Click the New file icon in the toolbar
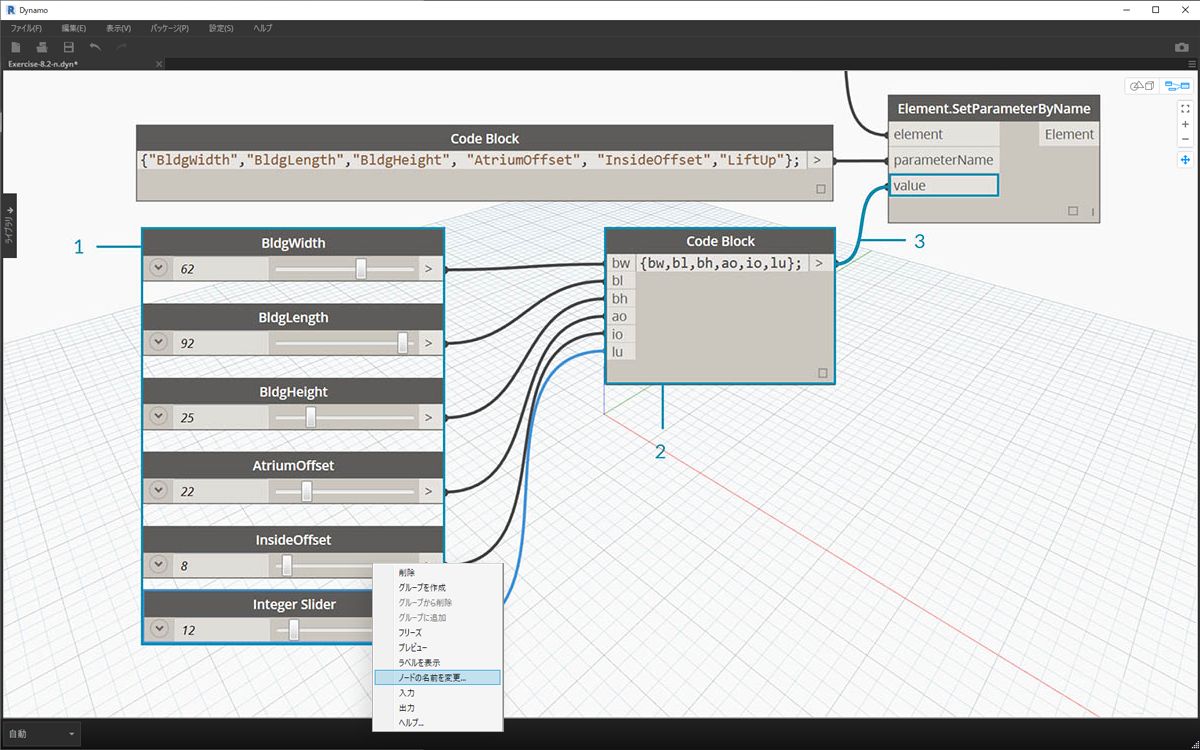1200x750 pixels. click(x=16, y=47)
